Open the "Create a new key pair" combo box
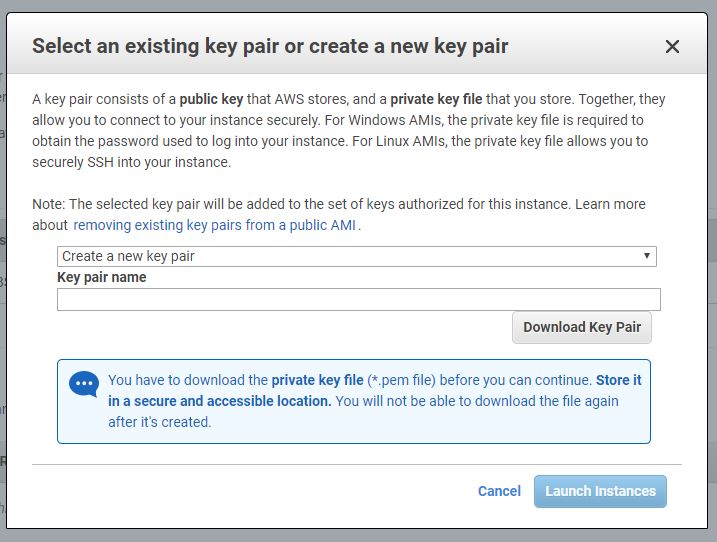 (357, 256)
